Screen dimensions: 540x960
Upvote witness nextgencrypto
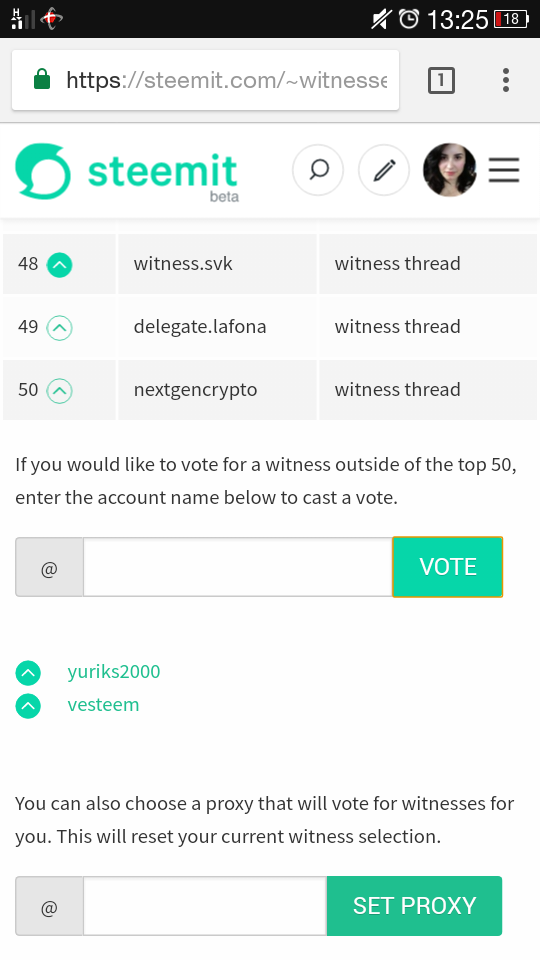click(x=59, y=391)
